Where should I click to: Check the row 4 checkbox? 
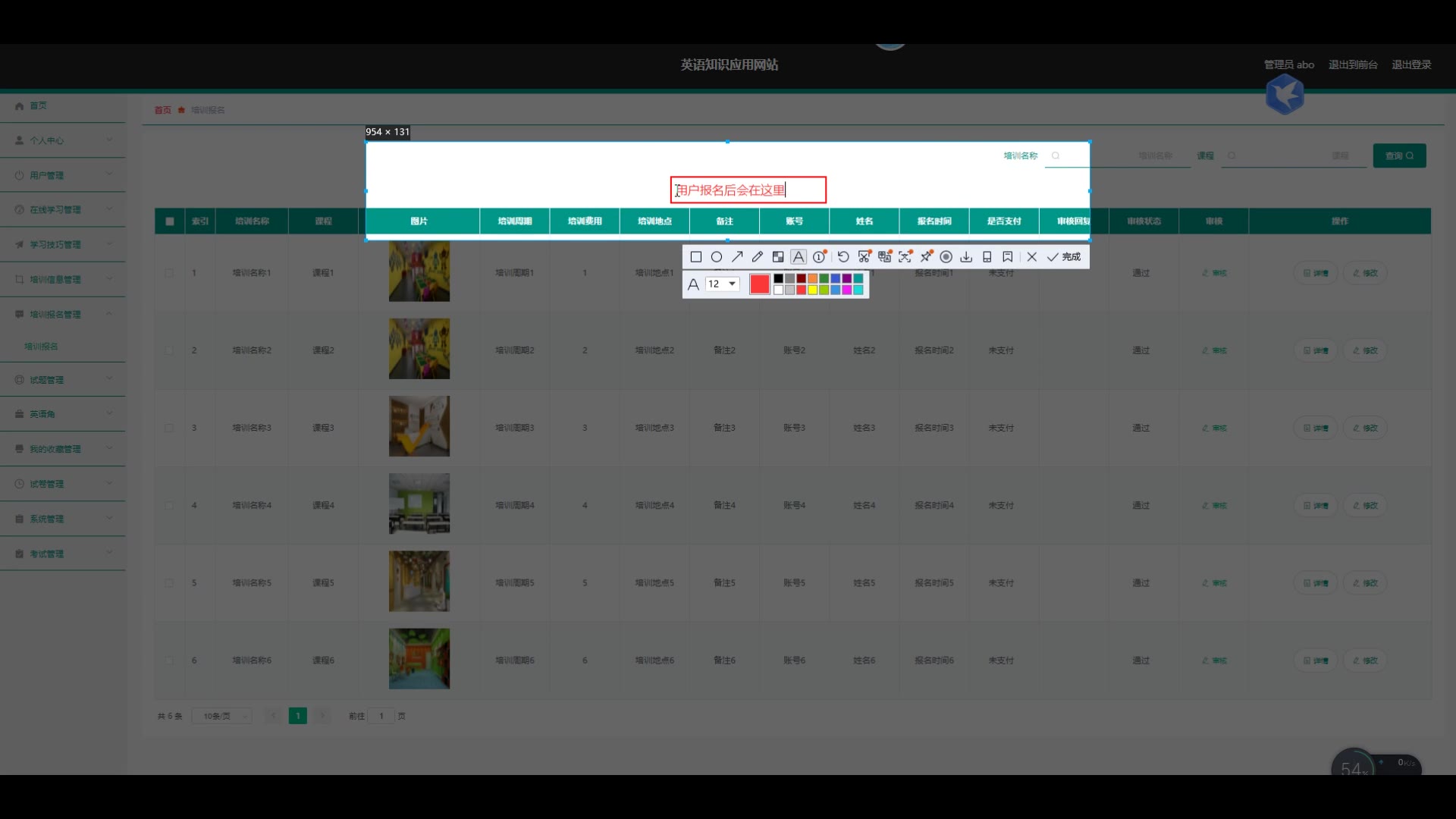coord(169,505)
